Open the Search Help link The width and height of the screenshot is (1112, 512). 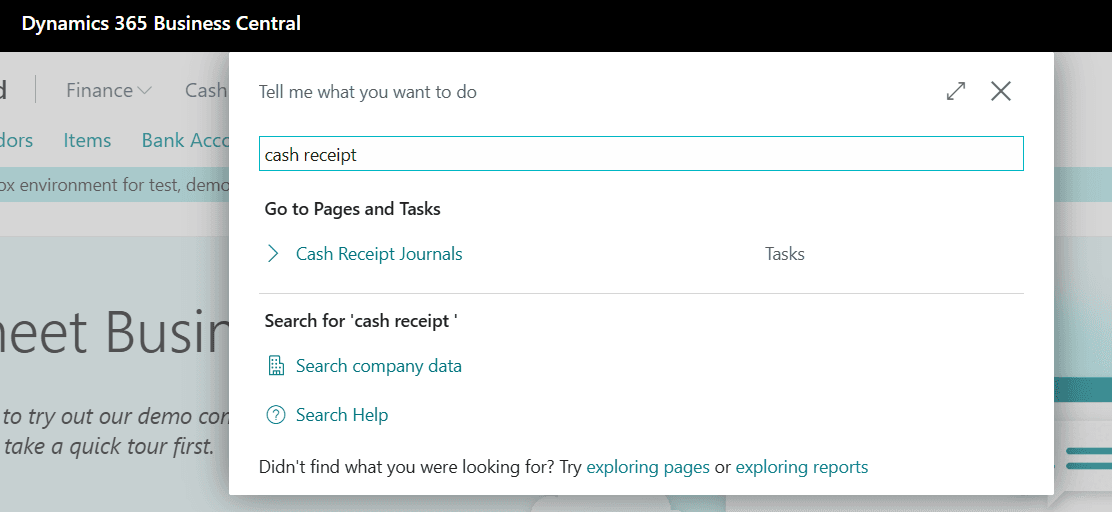click(x=342, y=415)
